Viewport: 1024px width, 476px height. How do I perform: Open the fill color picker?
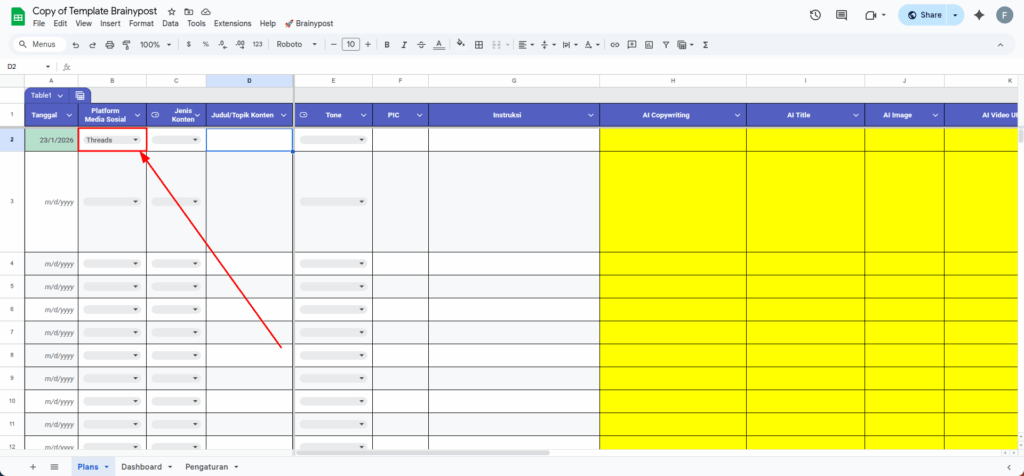(x=461, y=45)
